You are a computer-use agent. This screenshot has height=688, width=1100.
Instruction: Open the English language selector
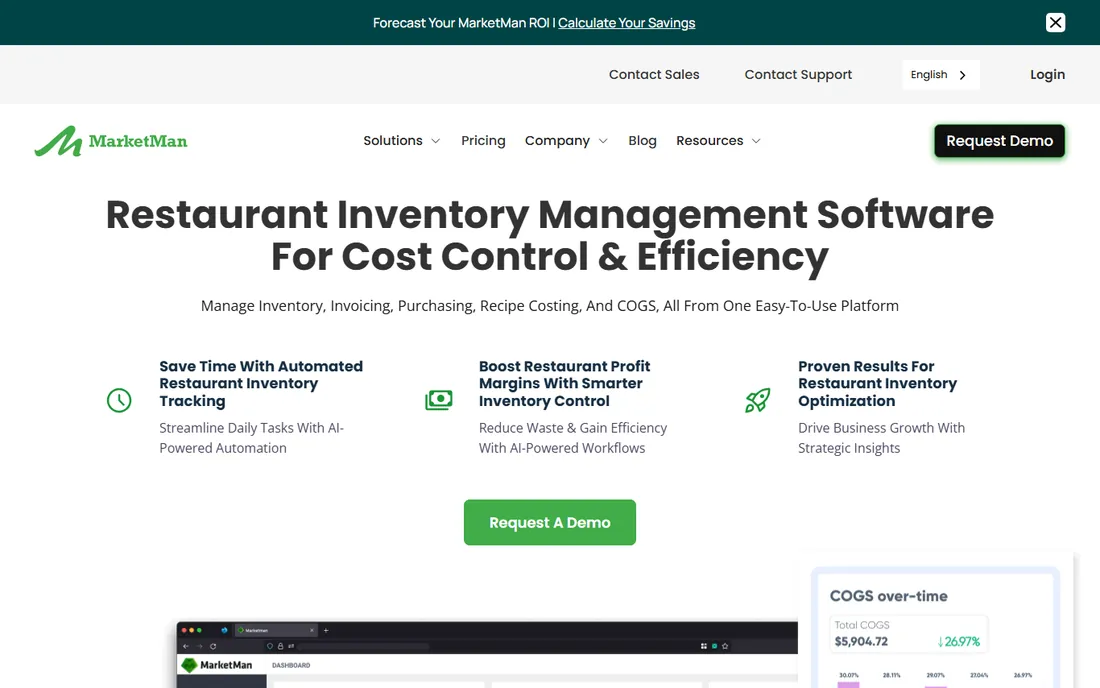941,74
